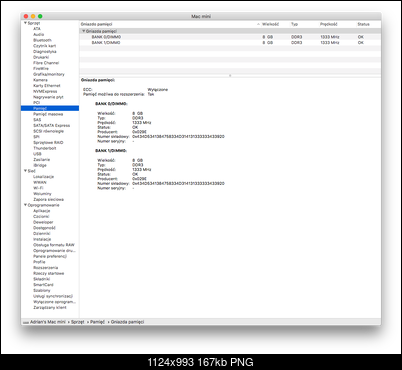The image size is (402, 370).
Task: Click Adrian's Mac mini in path bar
Action: point(48,322)
